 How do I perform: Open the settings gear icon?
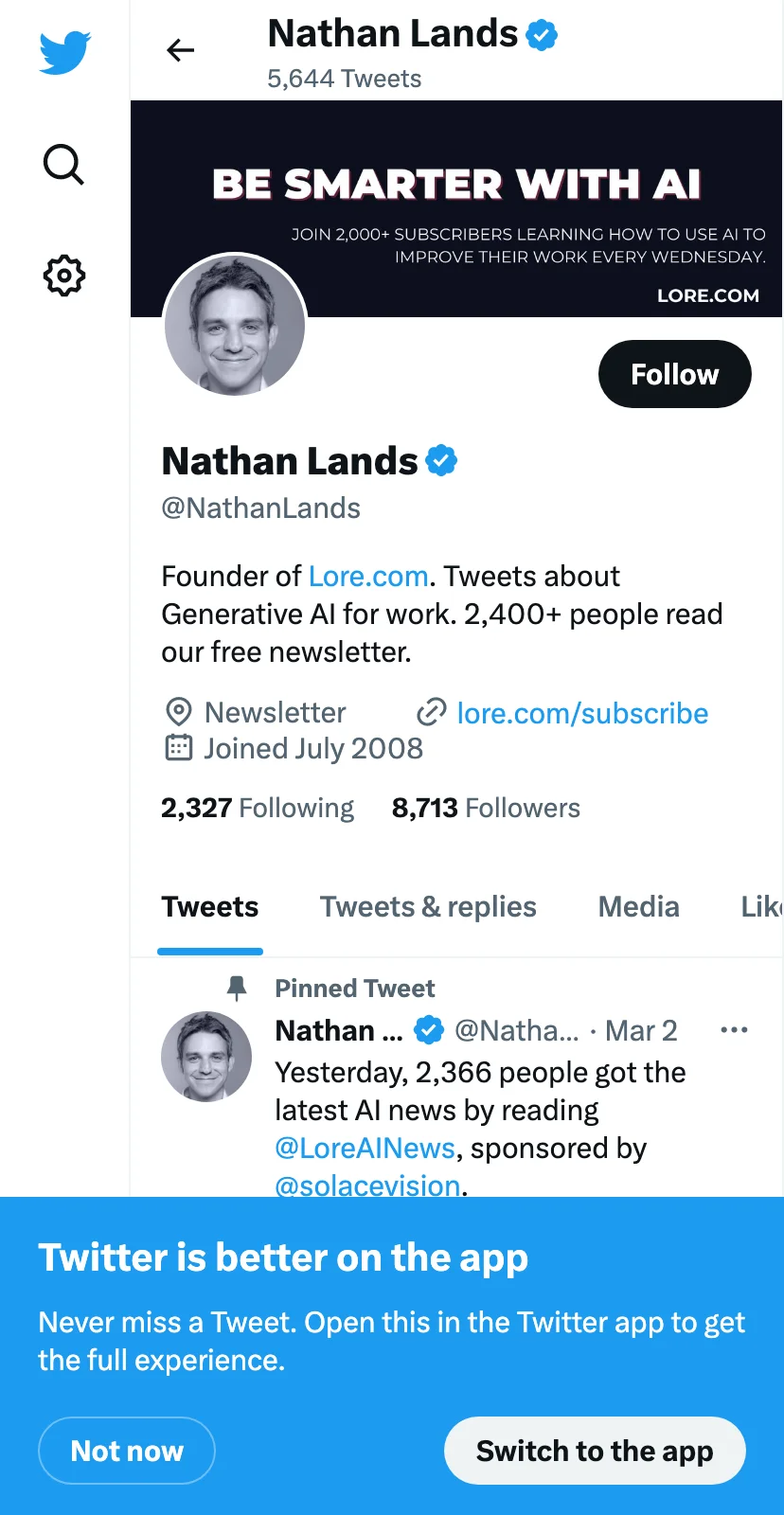pyautogui.click(x=64, y=276)
